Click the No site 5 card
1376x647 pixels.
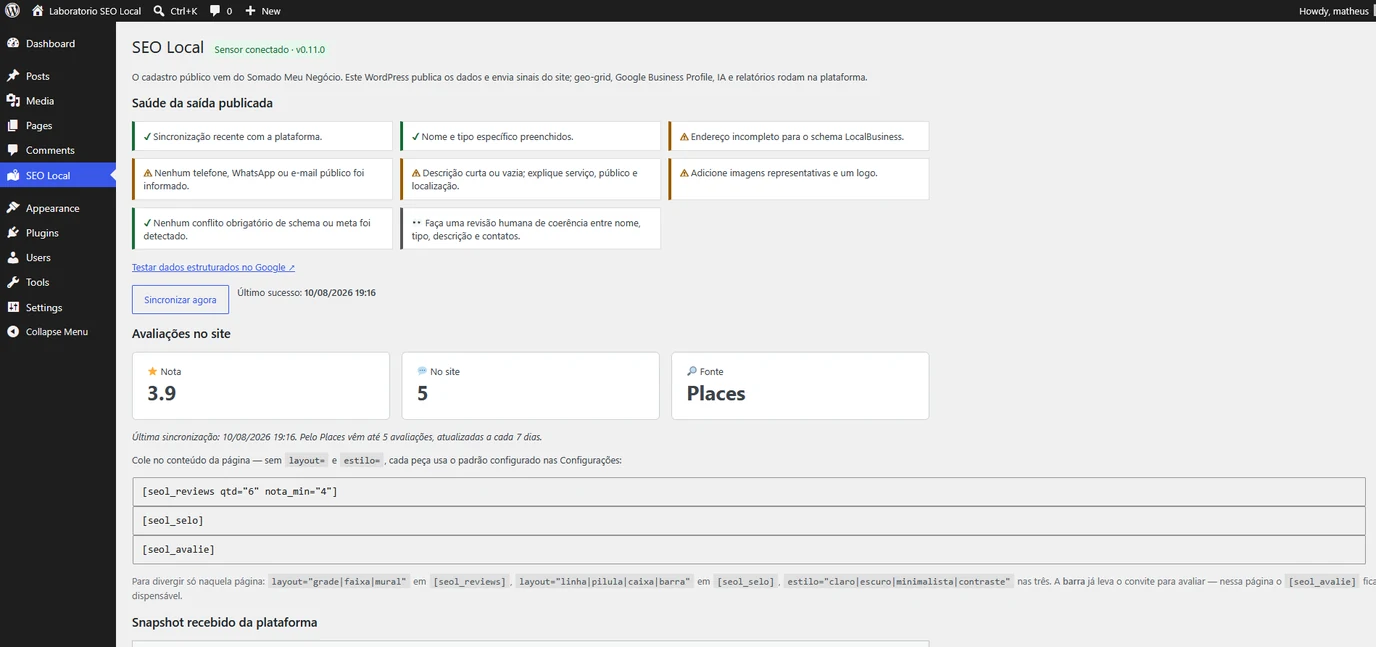530,385
